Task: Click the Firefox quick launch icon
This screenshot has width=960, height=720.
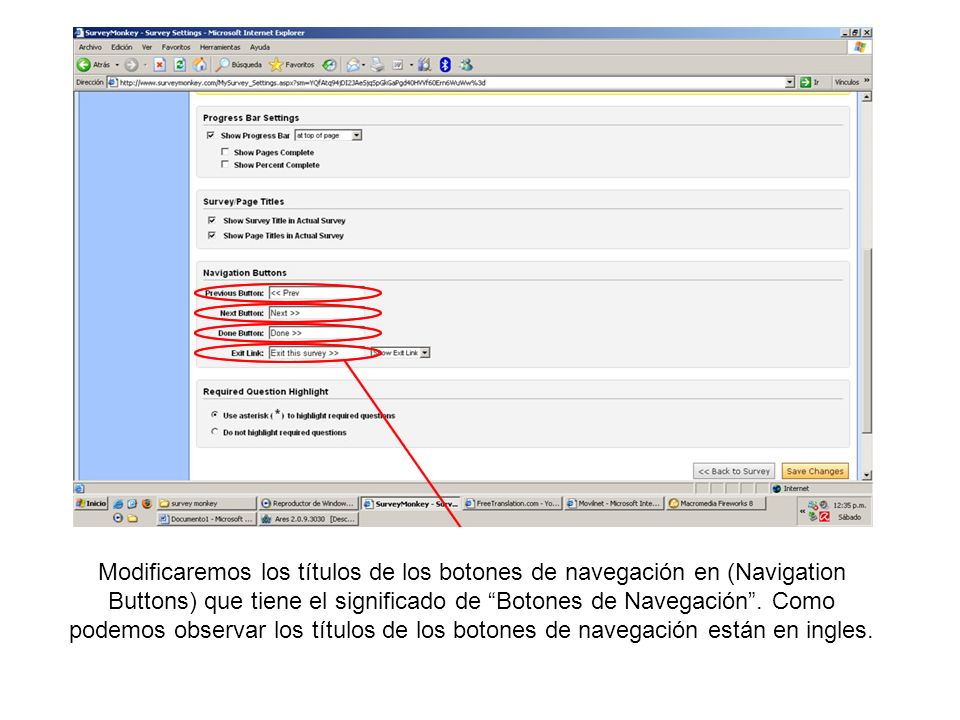Action: coord(146,503)
